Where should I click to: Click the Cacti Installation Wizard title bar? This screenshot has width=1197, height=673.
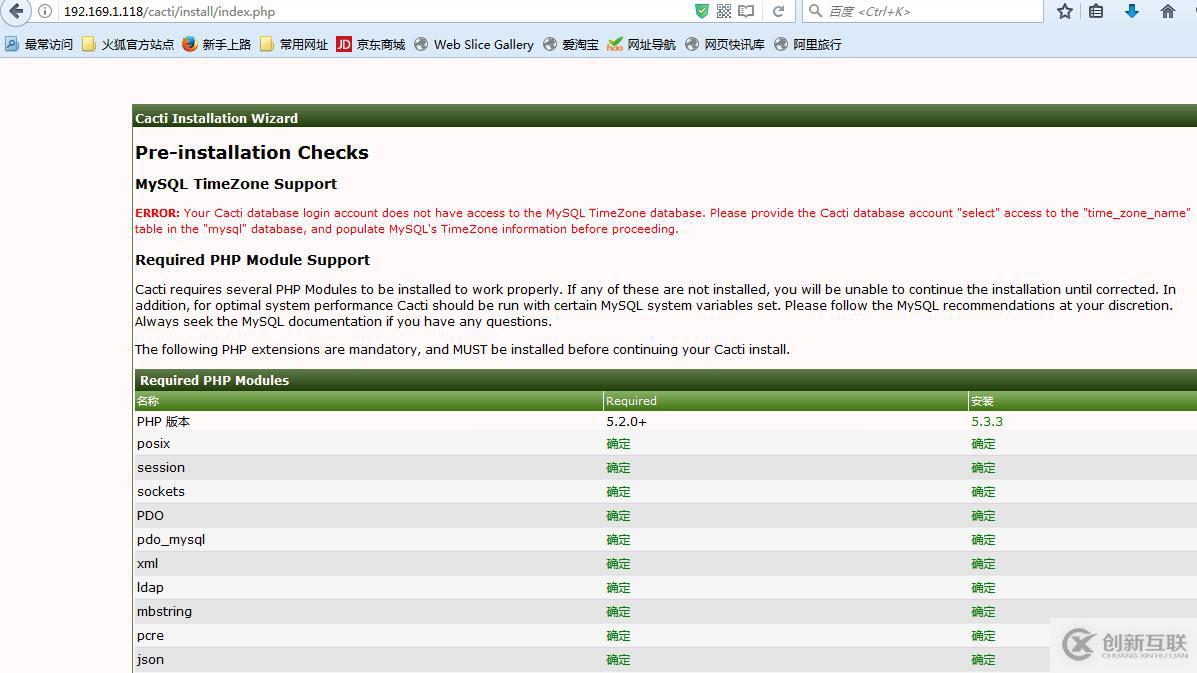pyautogui.click(x=664, y=118)
